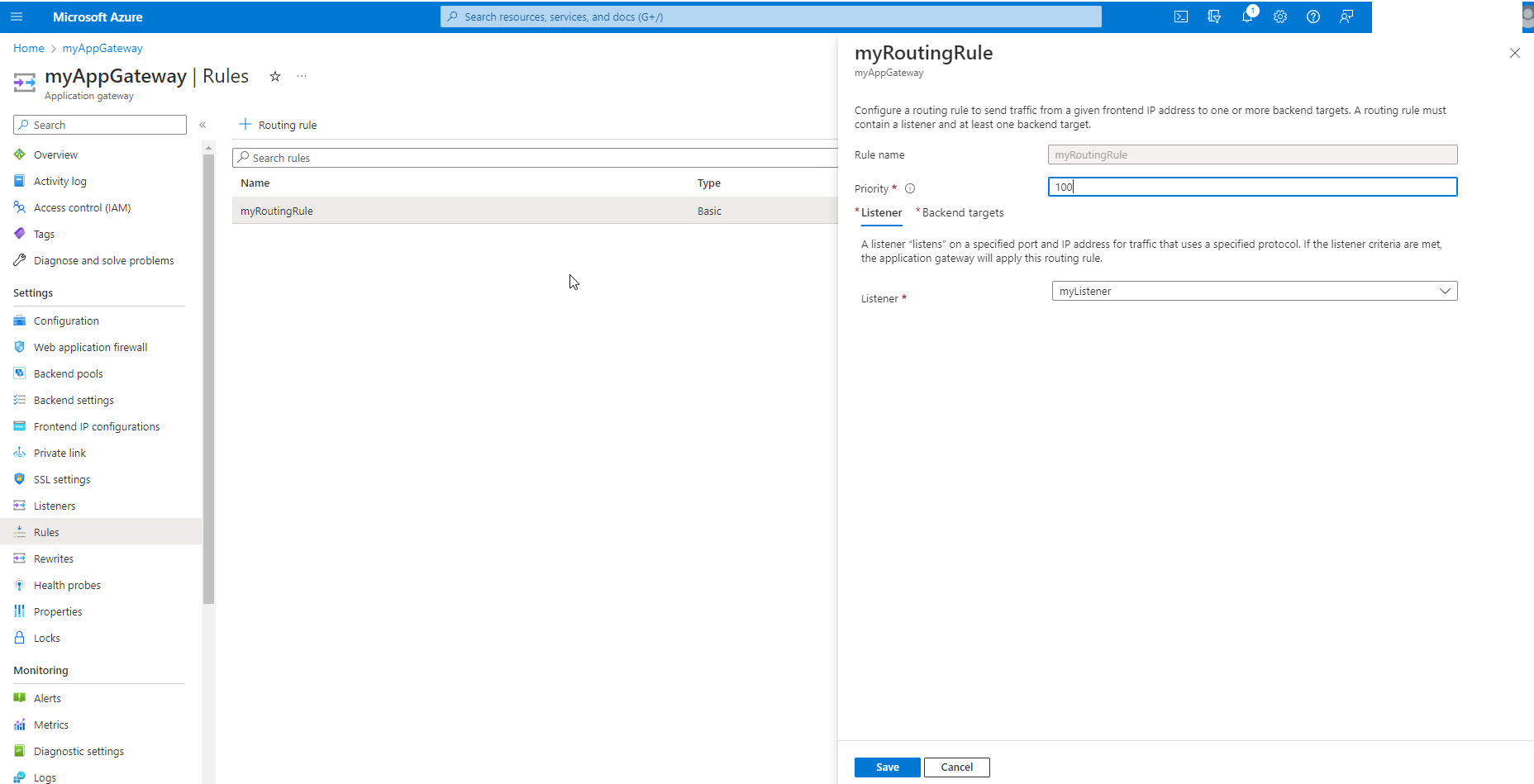Open Health probes
Screen dimensions: 1534x784
[x=67, y=585]
